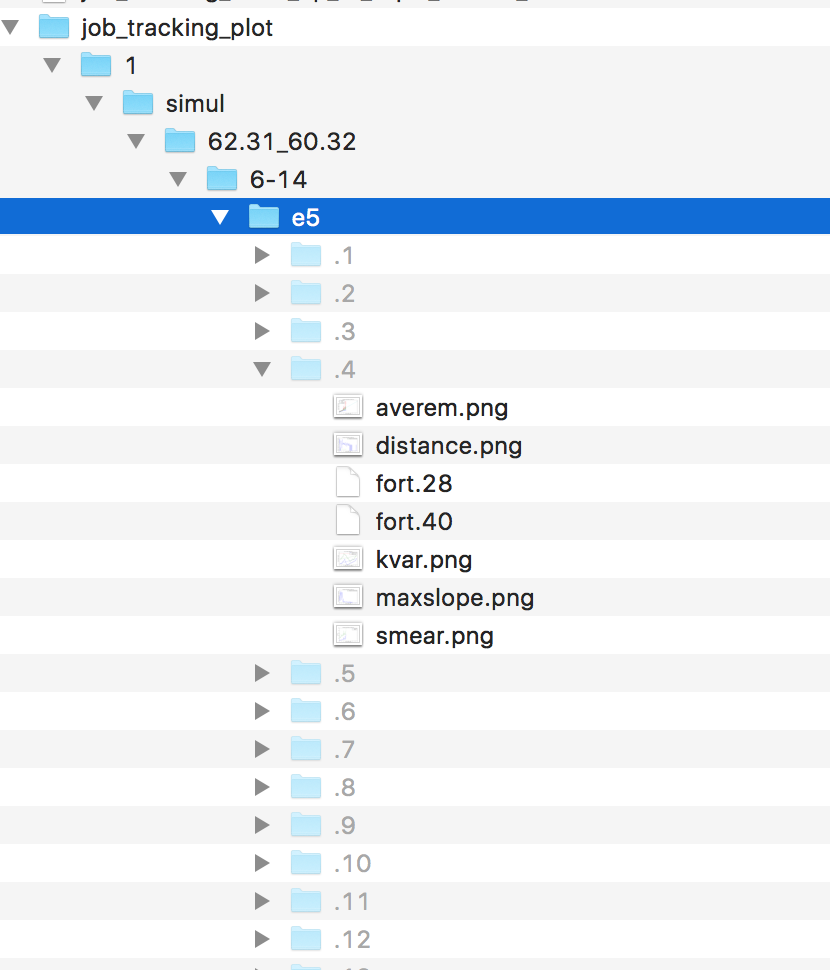Select the distance.png file name

[449, 446]
